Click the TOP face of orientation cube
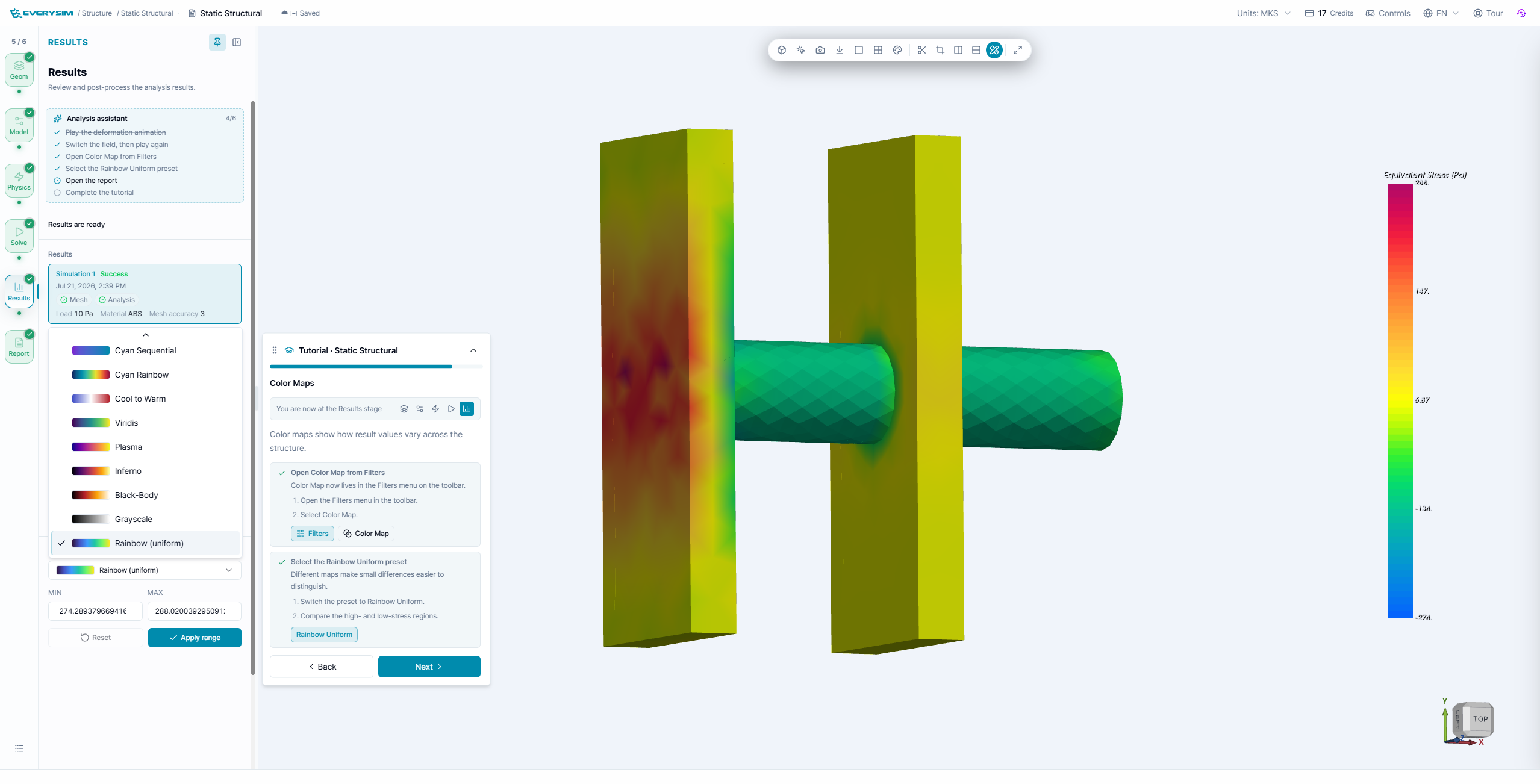 (1480, 718)
